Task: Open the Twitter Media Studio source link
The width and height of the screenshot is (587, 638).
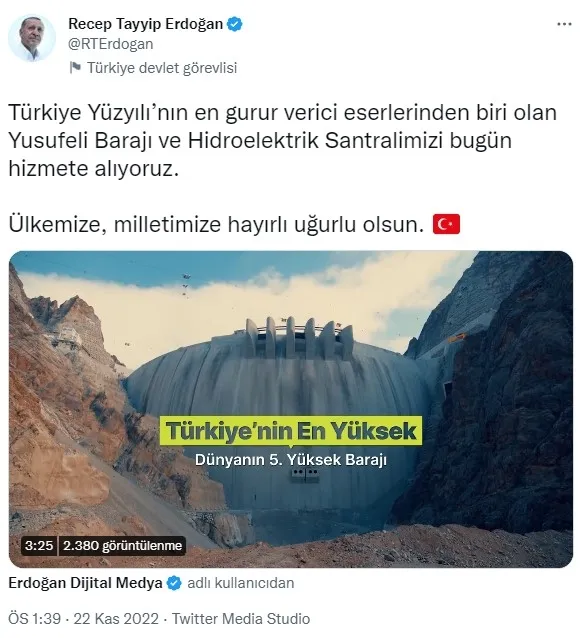Action: point(241,619)
